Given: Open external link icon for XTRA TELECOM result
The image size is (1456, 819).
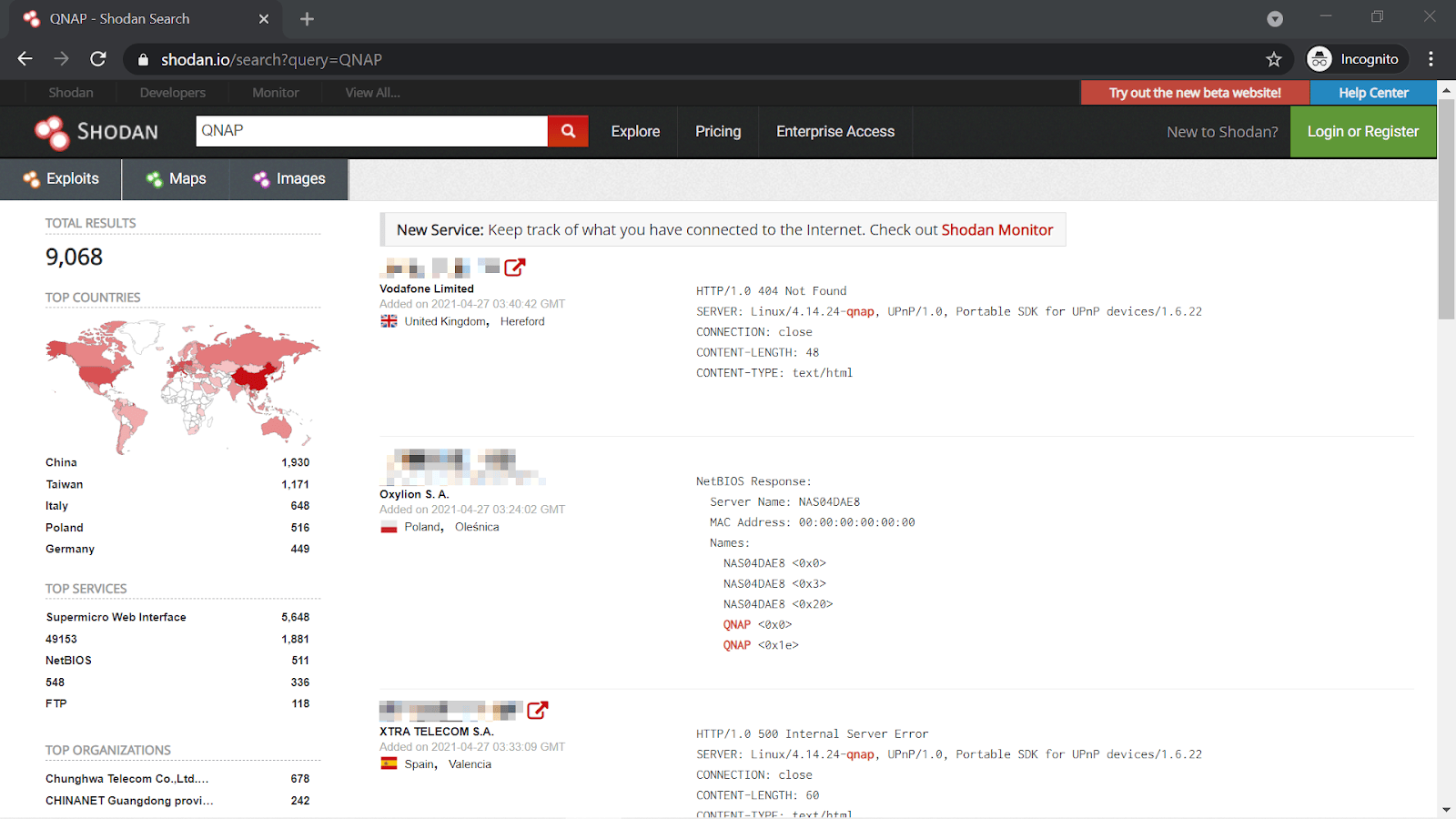Looking at the screenshot, I should click(538, 710).
